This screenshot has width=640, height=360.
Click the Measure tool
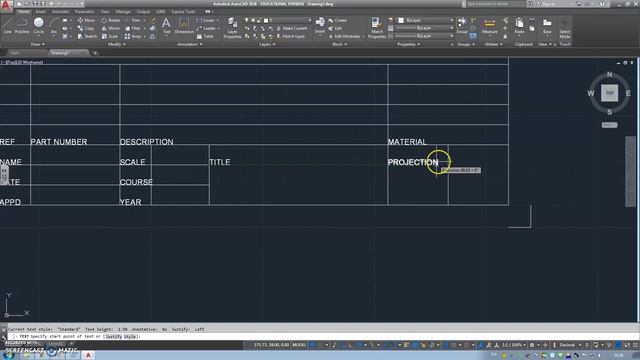(x=489, y=25)
